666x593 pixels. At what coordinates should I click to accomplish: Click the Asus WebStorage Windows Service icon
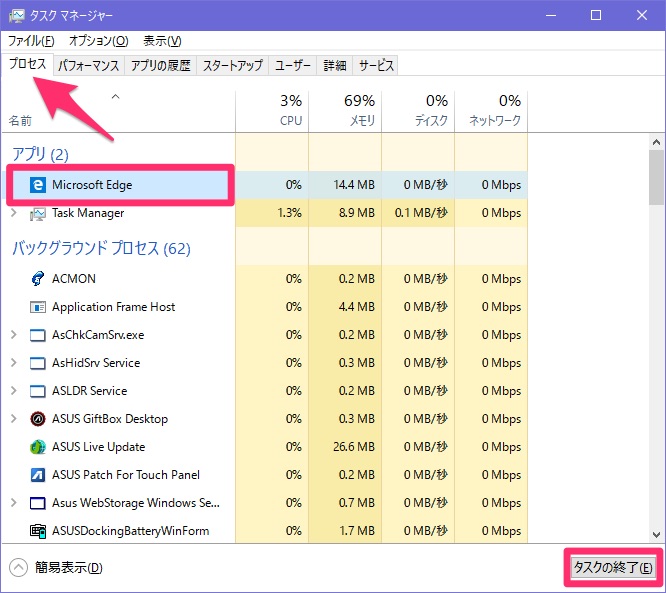pos(38,503)
